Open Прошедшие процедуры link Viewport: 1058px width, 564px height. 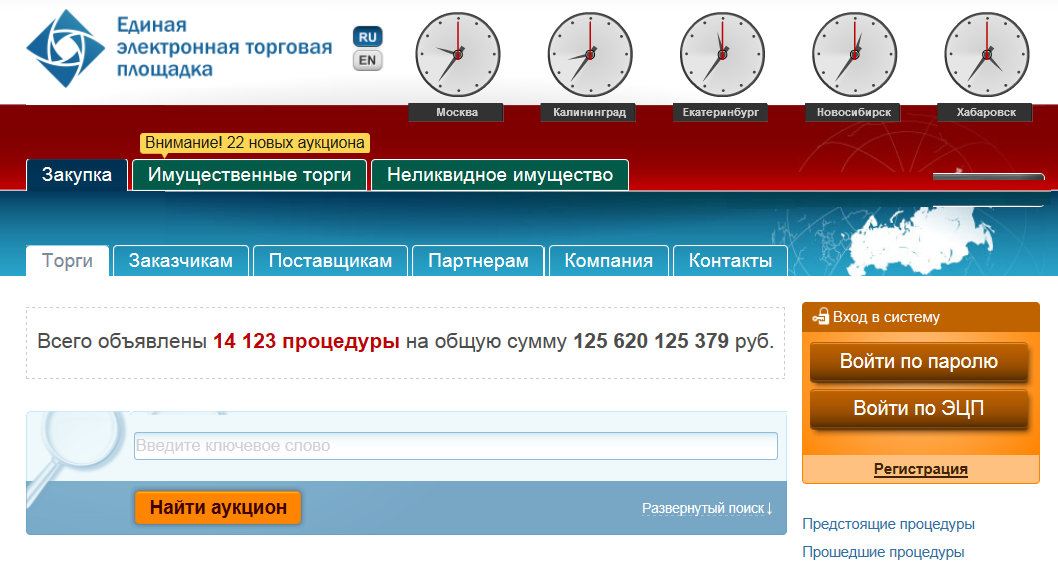883,552
